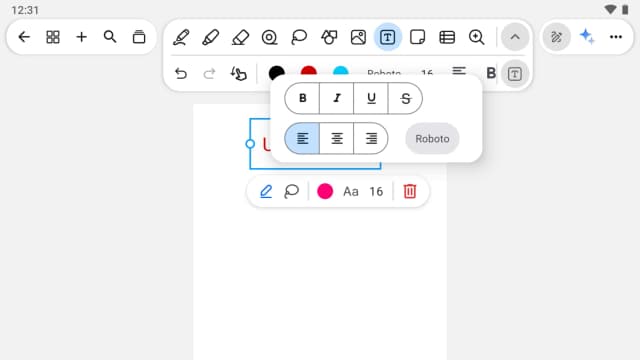Image resolution: width=640 pixels, height=360 pixels.
Task: Set right text alignment
Action: pyautogui.click(x=371, y=138)
